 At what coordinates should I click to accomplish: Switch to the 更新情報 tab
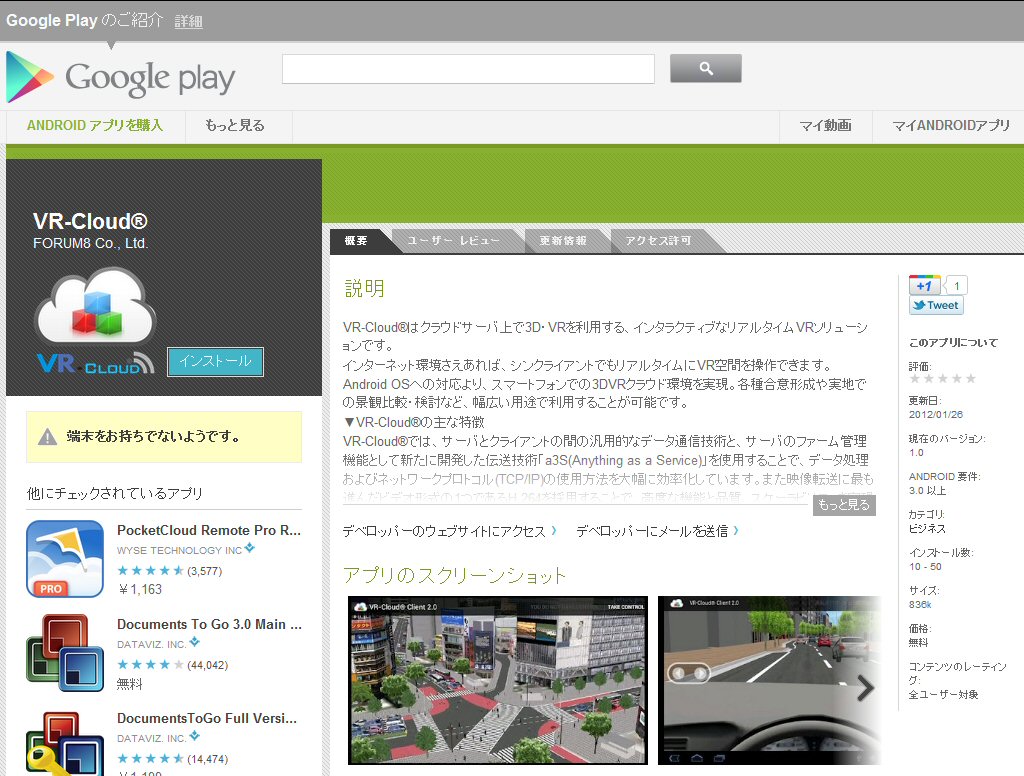pos(563,241)
